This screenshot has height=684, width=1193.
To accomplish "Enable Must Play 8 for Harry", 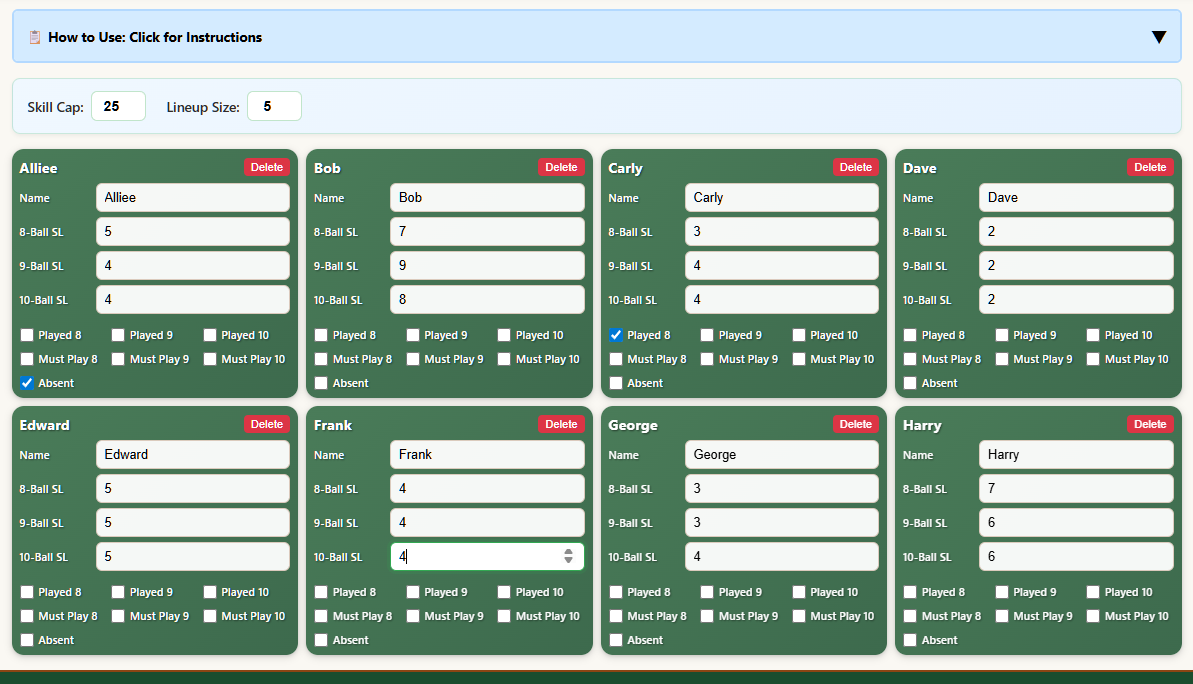I will click(910, 615).
